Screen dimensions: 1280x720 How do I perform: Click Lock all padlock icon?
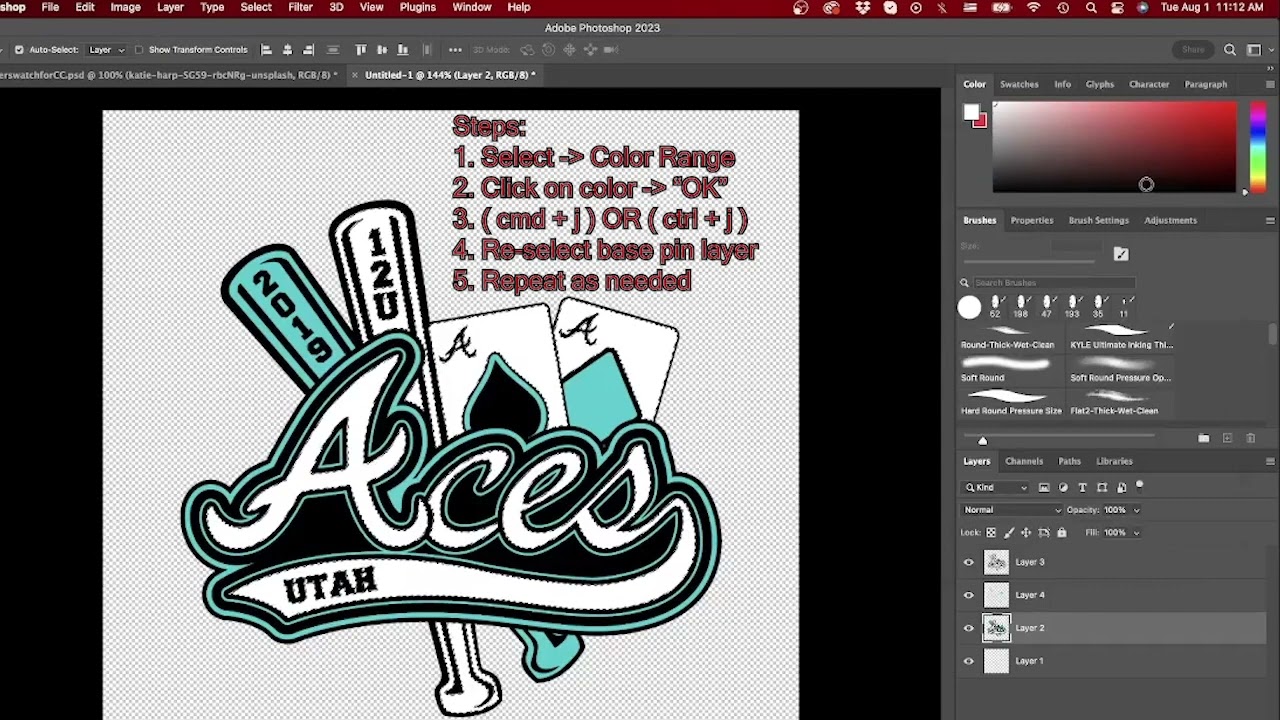tap(1061, 533)
